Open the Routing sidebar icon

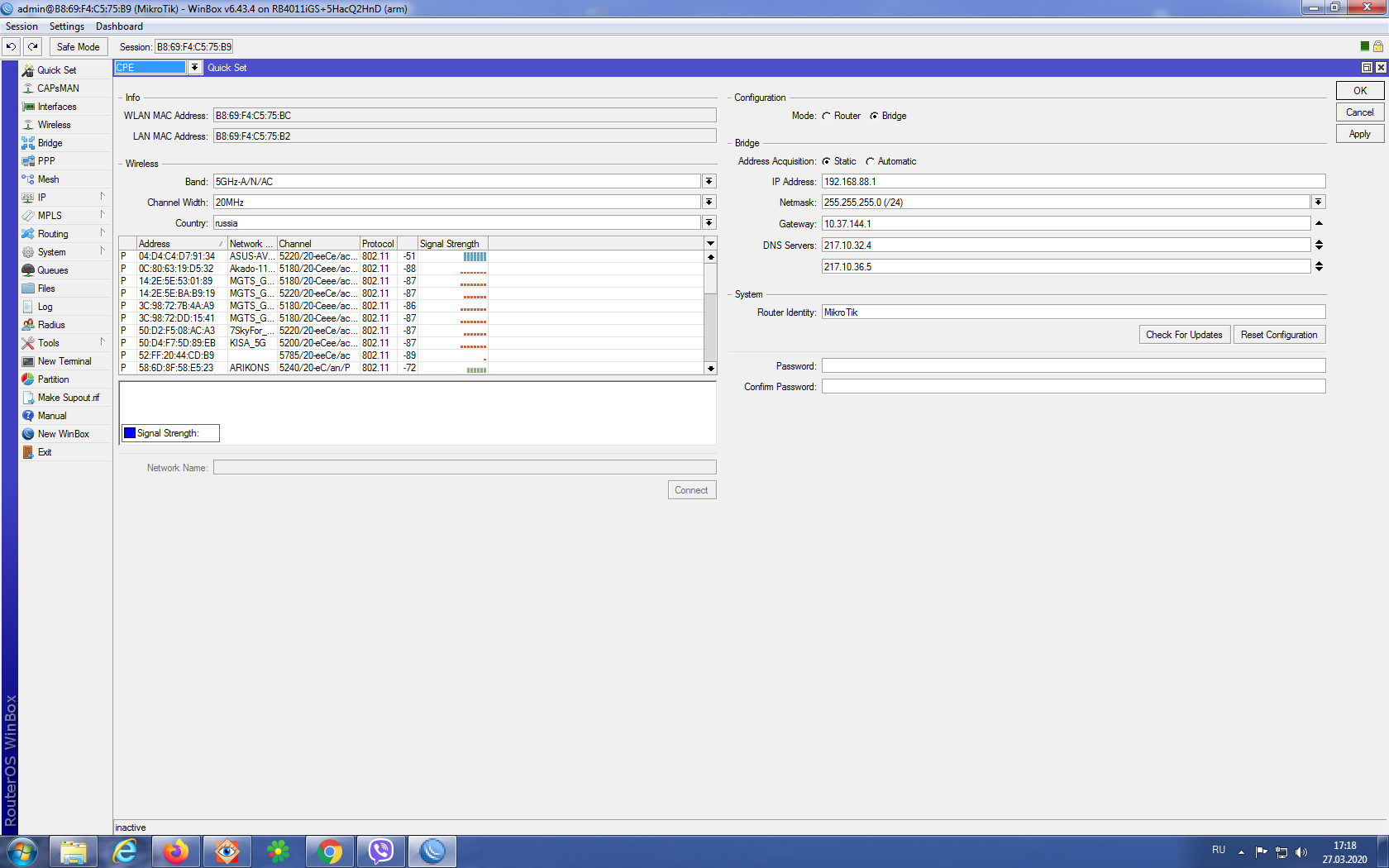(28, 234)
